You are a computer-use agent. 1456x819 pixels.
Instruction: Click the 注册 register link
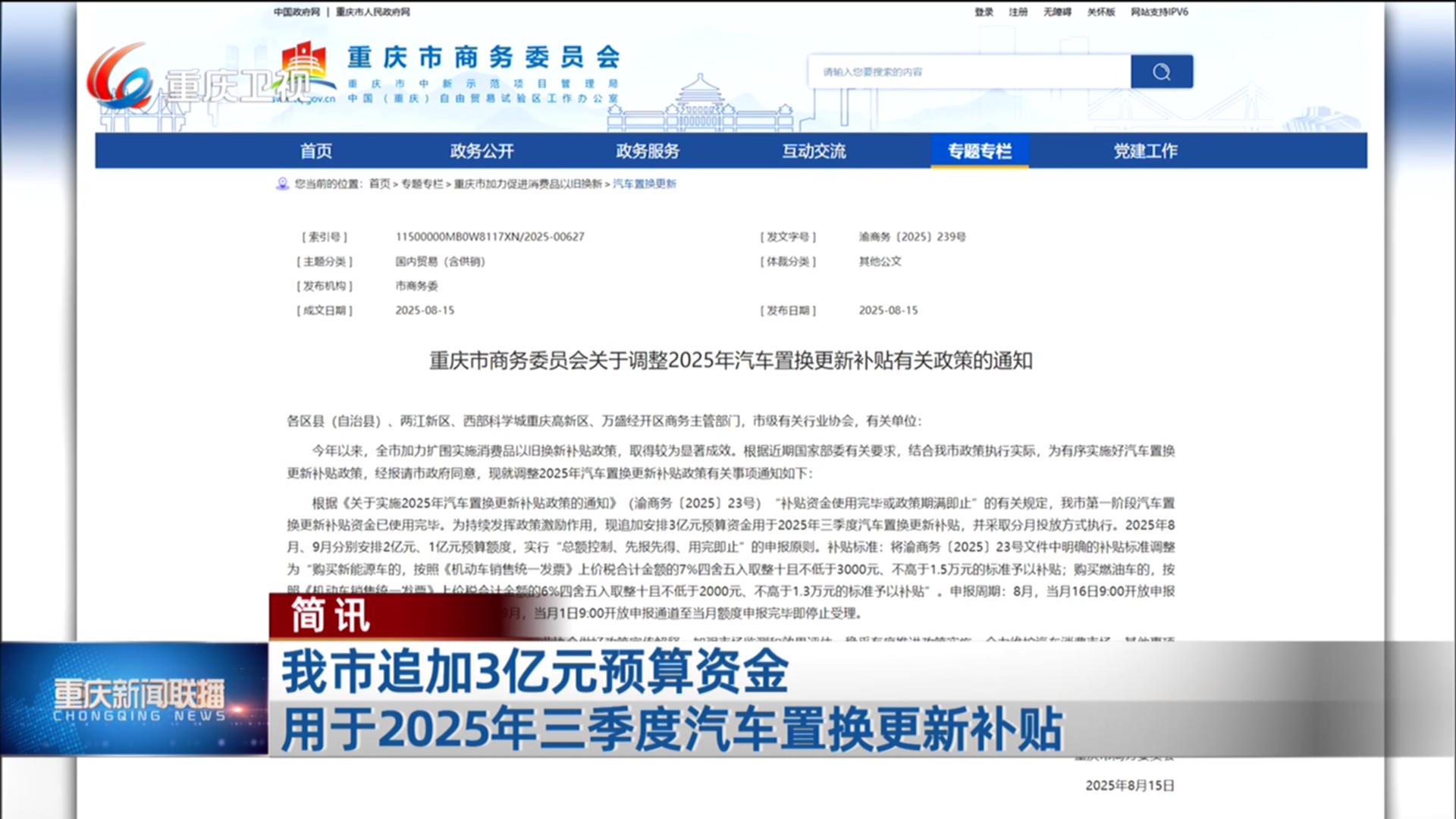pos(1018,11)
